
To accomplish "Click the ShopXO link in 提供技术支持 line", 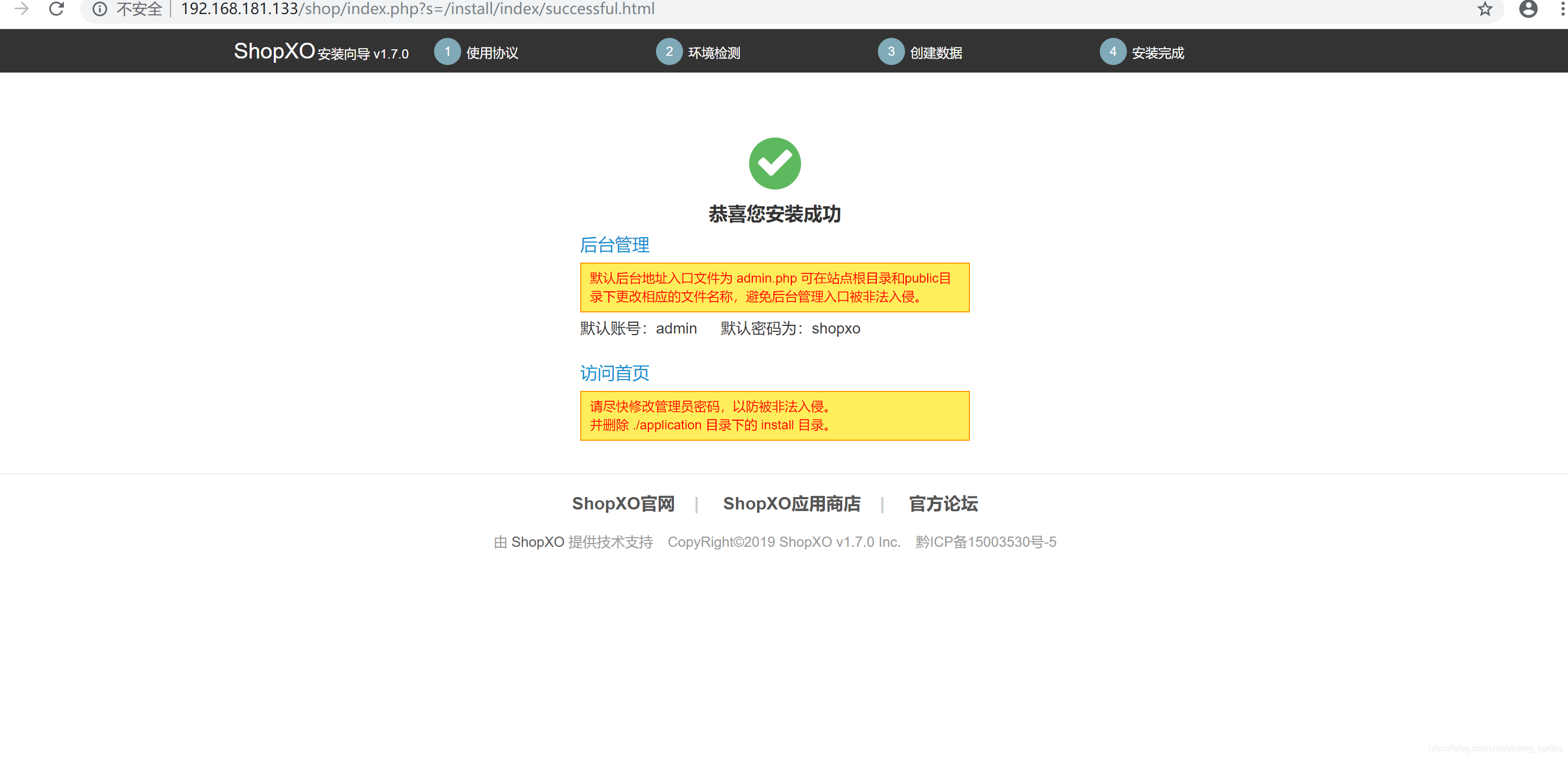I will tap(537, 542).
